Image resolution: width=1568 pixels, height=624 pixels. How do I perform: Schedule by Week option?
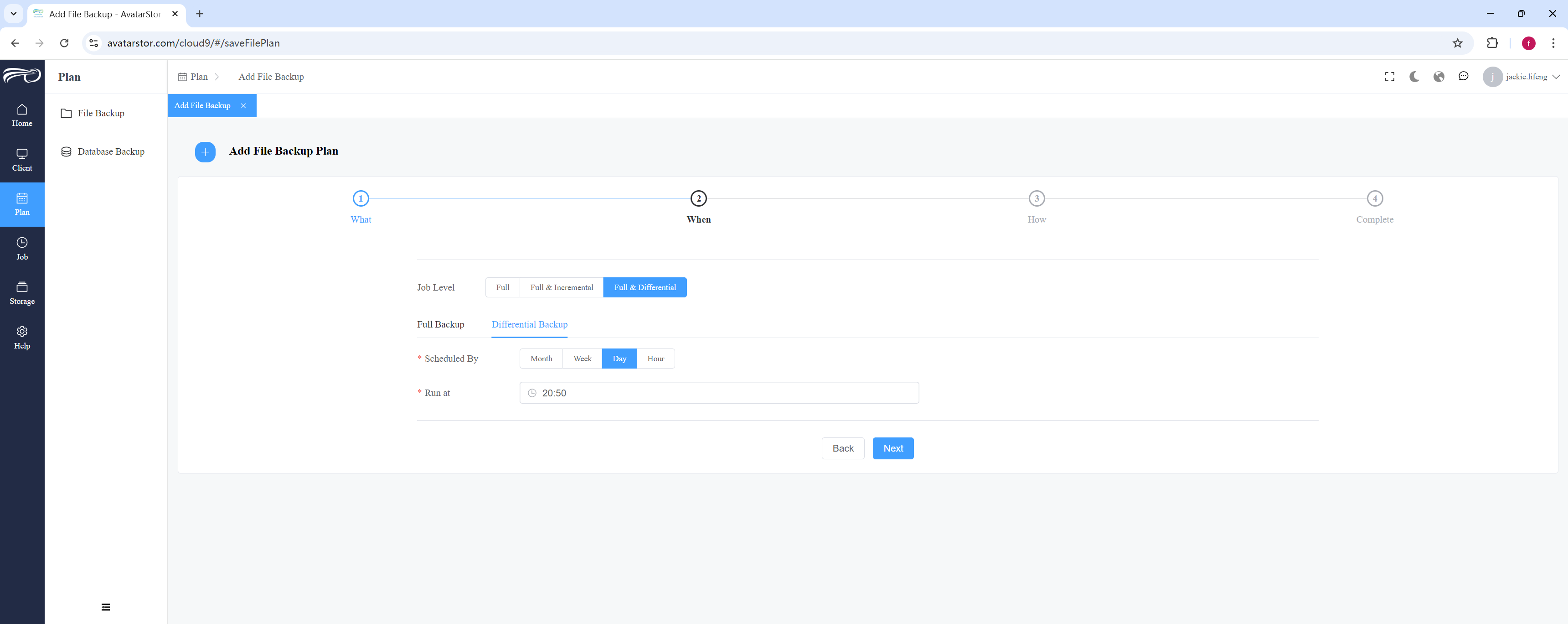582,359
